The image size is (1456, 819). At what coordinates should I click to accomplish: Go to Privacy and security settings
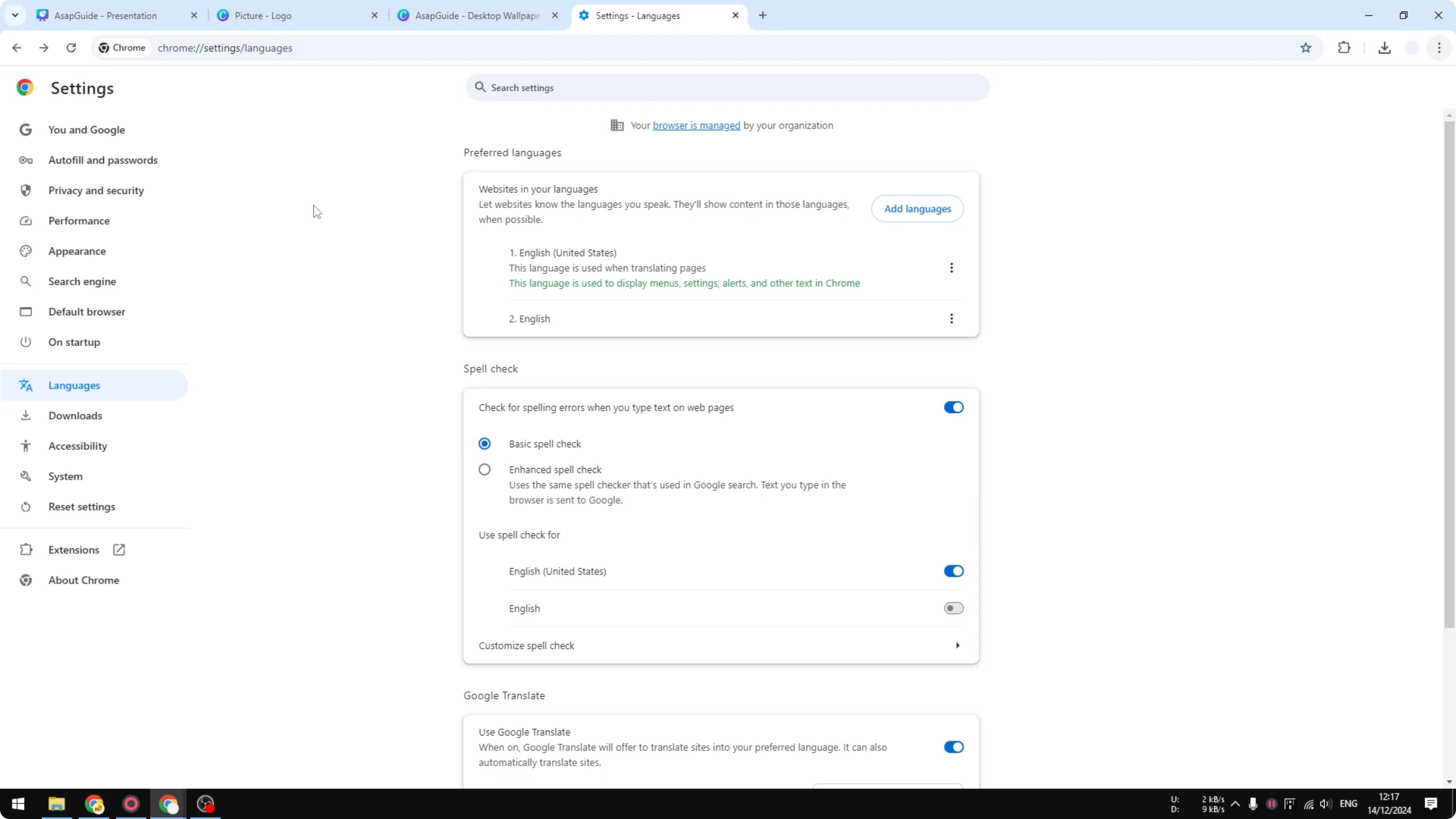96,190
